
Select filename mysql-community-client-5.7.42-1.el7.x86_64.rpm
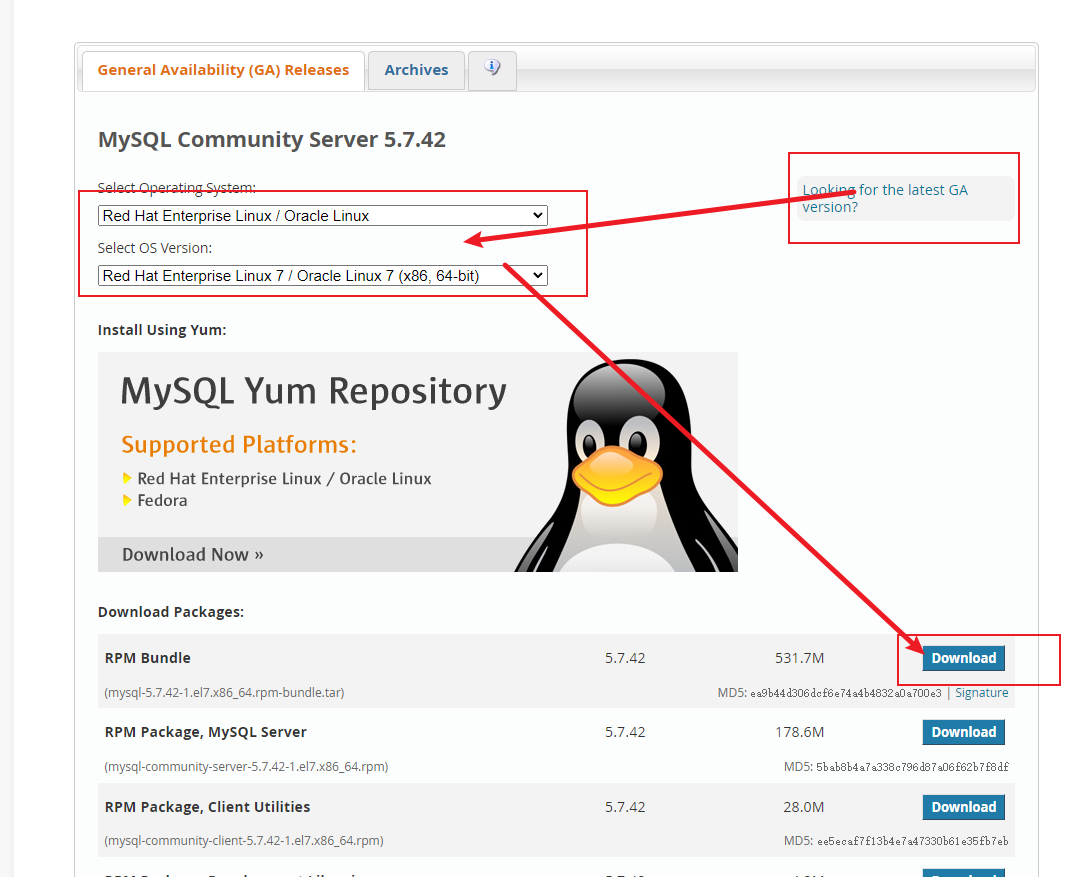point(244,841)
